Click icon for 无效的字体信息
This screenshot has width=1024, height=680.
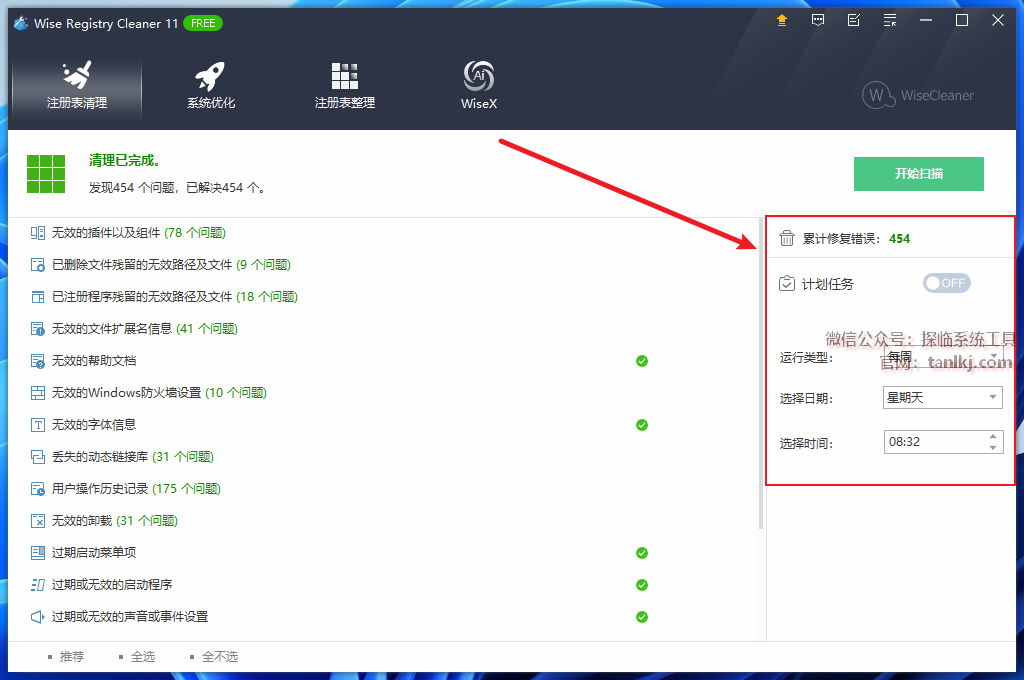pyautogui.click(x=38, y=425)
